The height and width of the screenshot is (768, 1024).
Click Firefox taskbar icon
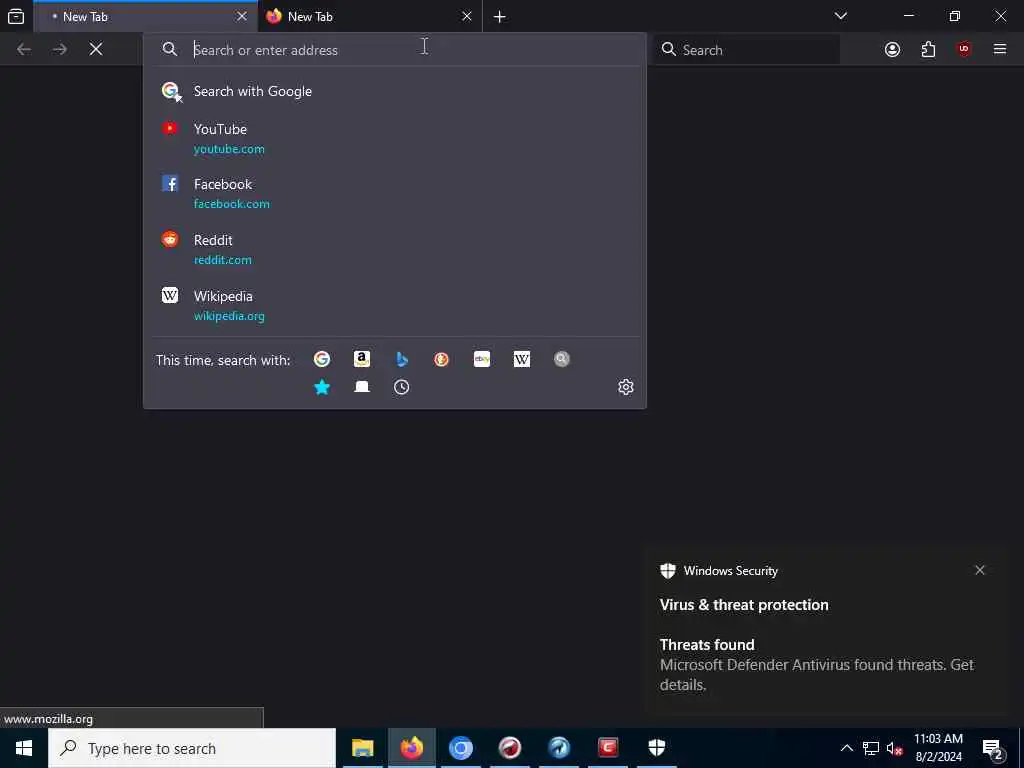click(x=411, y=748)
